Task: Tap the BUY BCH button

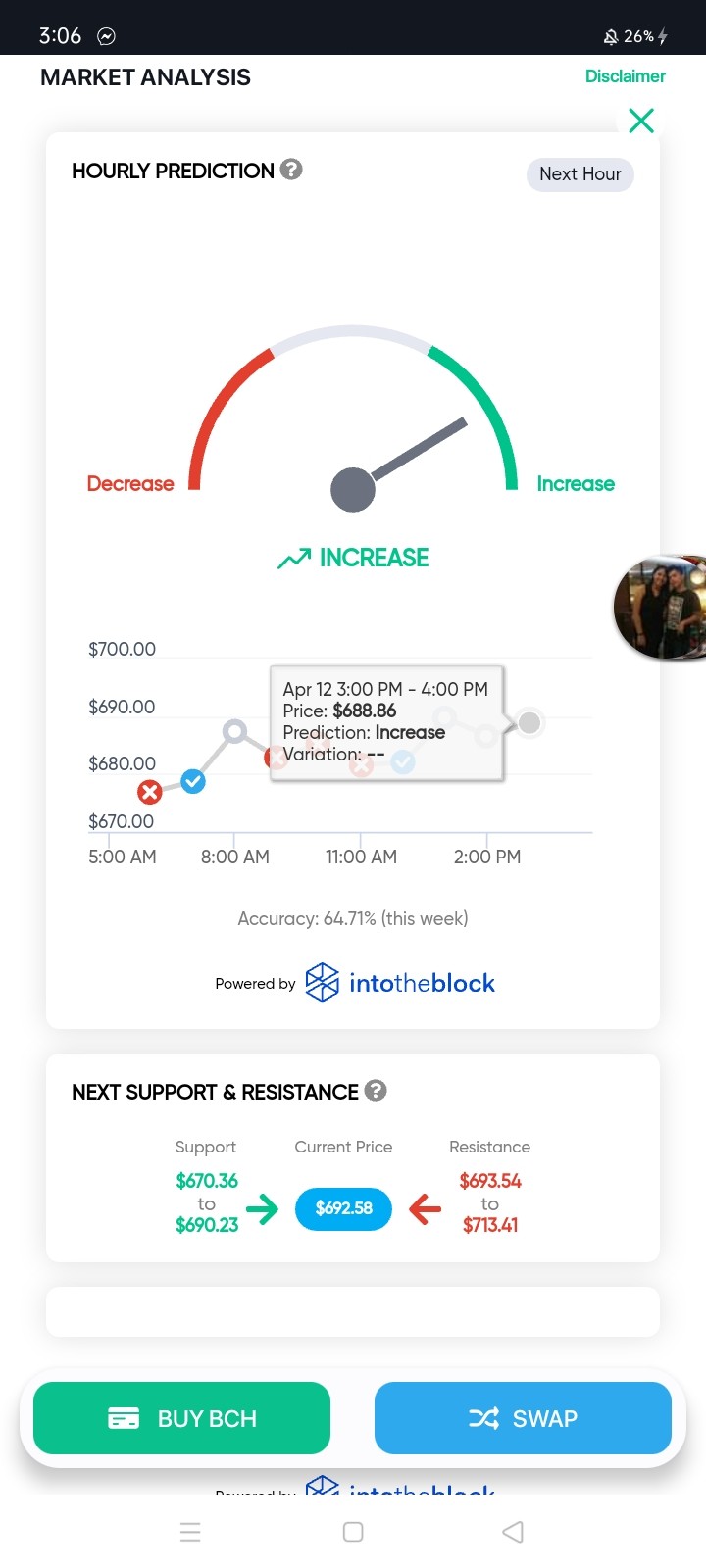Action: pyautogui.click(x=181, y=1418)
